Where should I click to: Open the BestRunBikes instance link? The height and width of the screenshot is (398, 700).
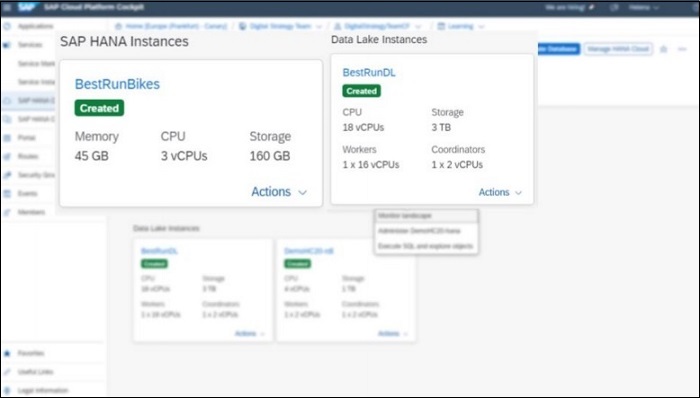[x=117, y=84]
